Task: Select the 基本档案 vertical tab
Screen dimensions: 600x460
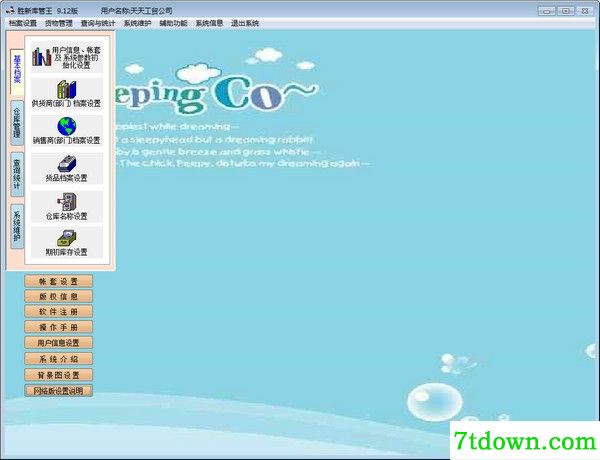Action: 17,71
